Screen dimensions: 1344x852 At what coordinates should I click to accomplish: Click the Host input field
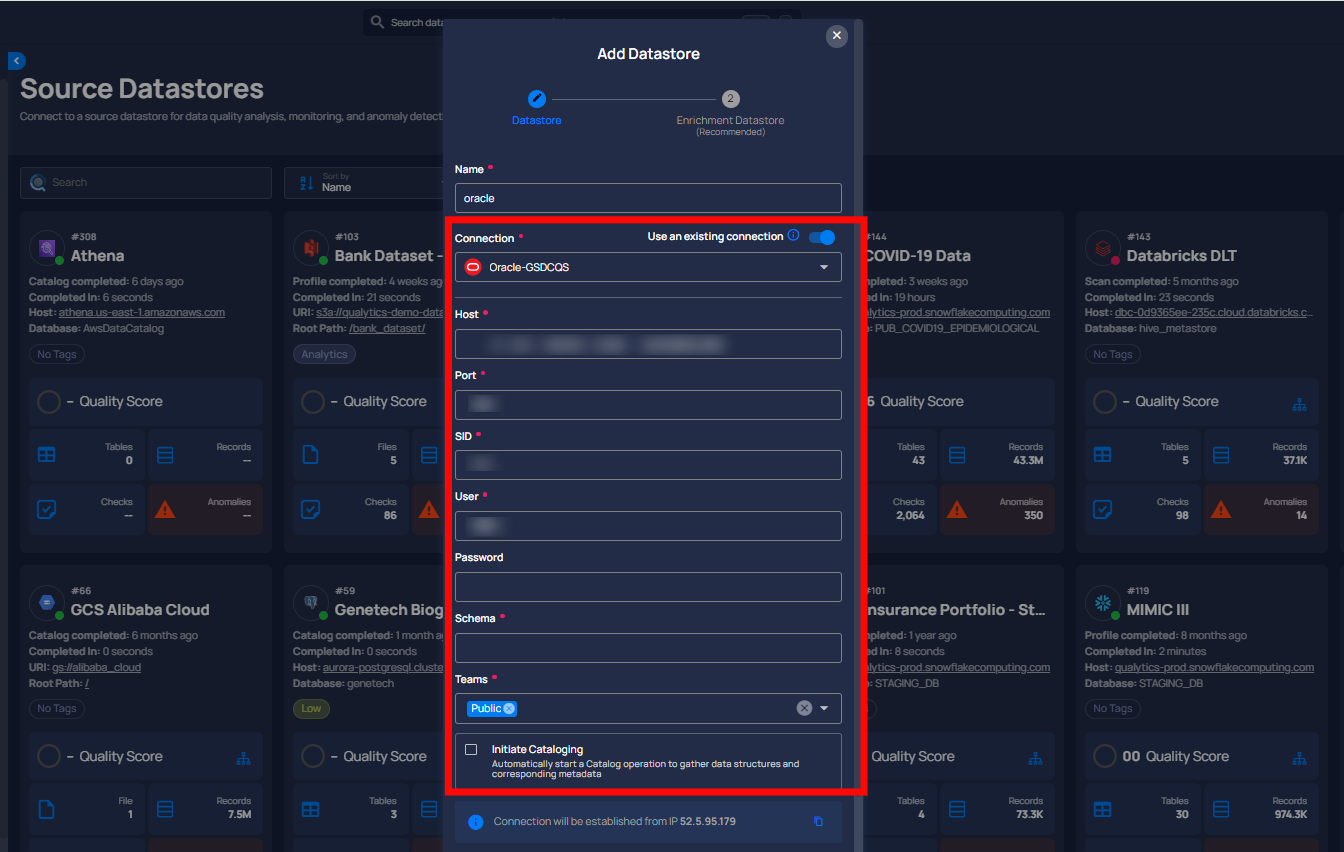648,344
